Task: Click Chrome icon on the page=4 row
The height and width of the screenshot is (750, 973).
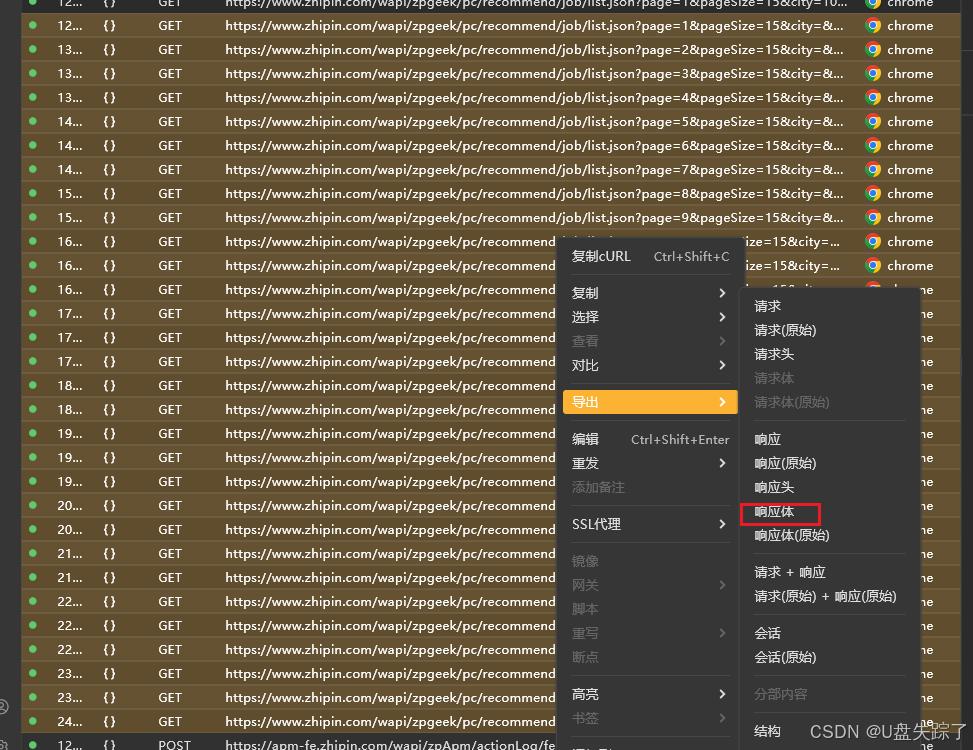Action: click(874, 97)
